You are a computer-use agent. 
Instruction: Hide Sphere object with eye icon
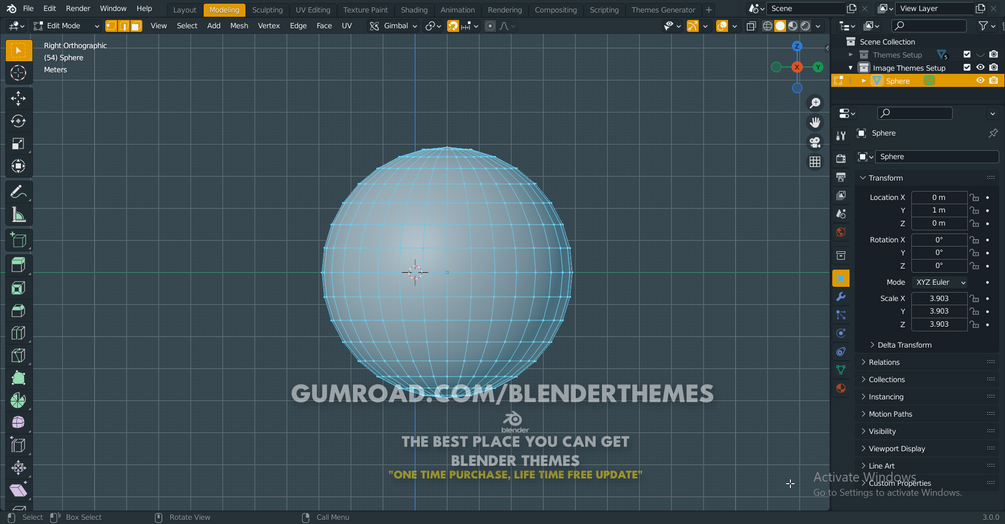point(980,81)
